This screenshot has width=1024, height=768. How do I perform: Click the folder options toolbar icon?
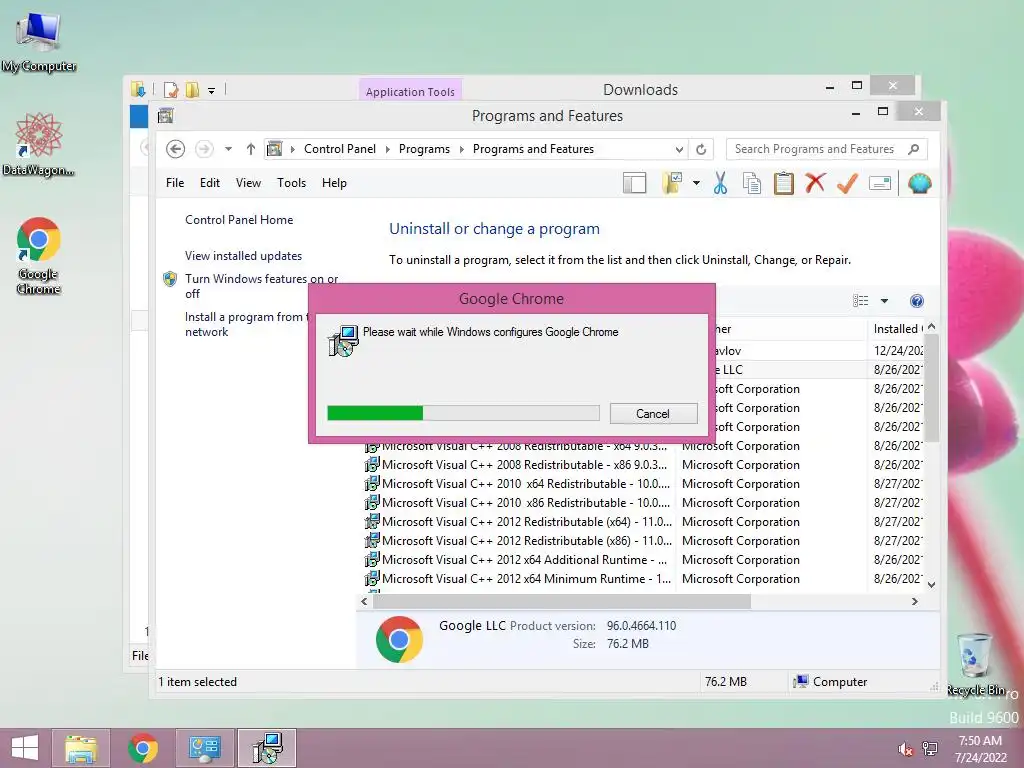click(672, 184)
